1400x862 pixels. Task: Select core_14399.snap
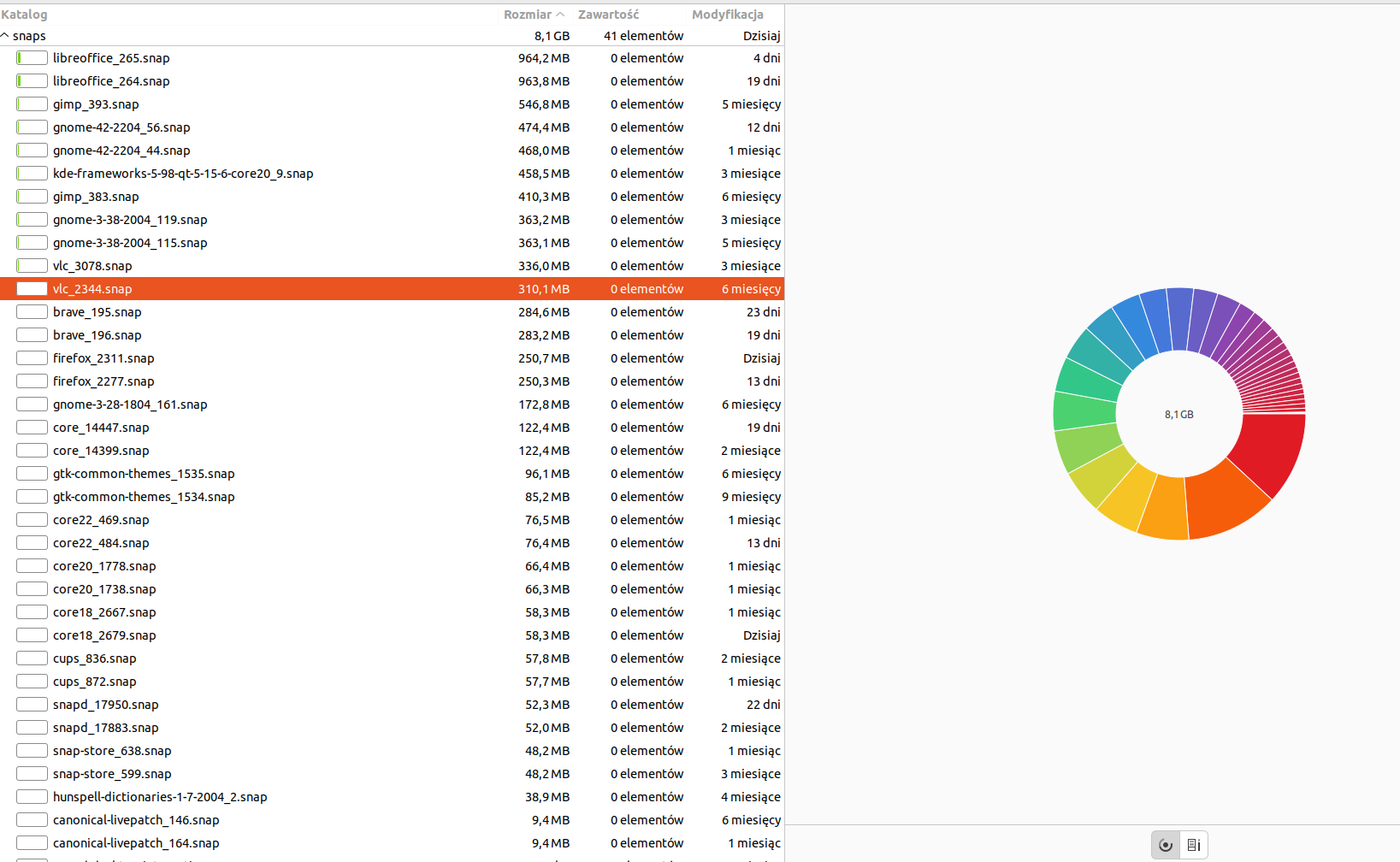[x=392, y=451]
